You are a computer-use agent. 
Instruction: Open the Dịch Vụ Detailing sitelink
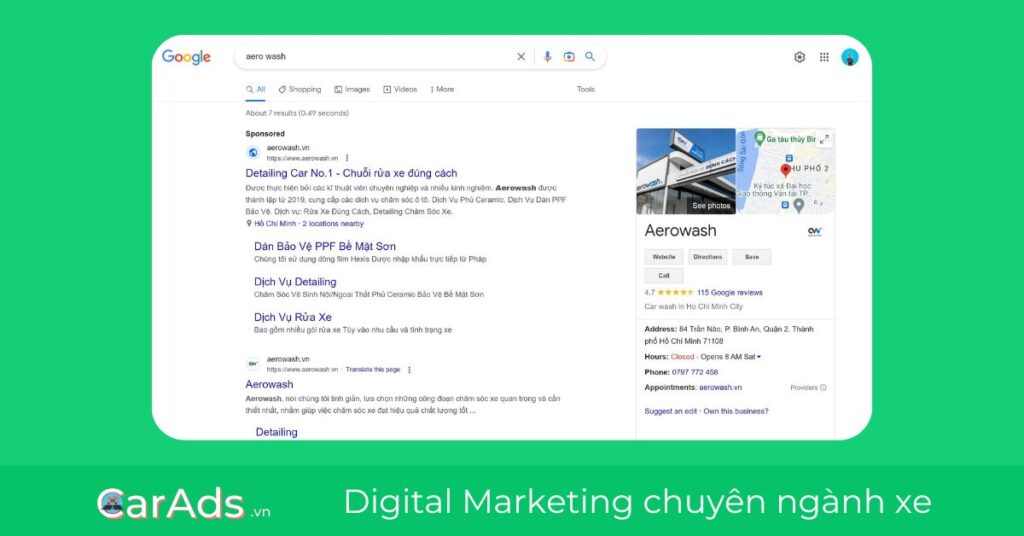[295, 281]
